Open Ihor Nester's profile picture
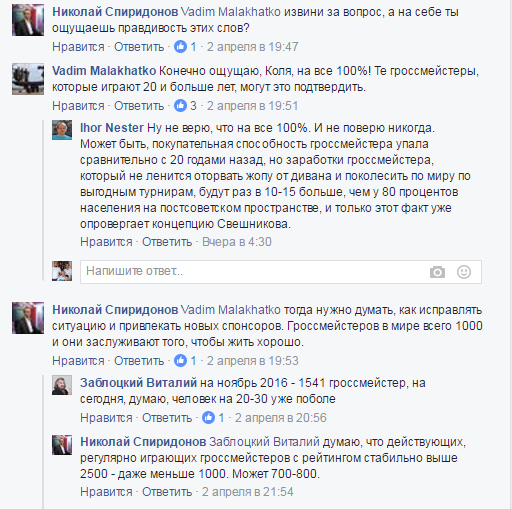This screenshot has height=509, width=512. coord(62,130)
